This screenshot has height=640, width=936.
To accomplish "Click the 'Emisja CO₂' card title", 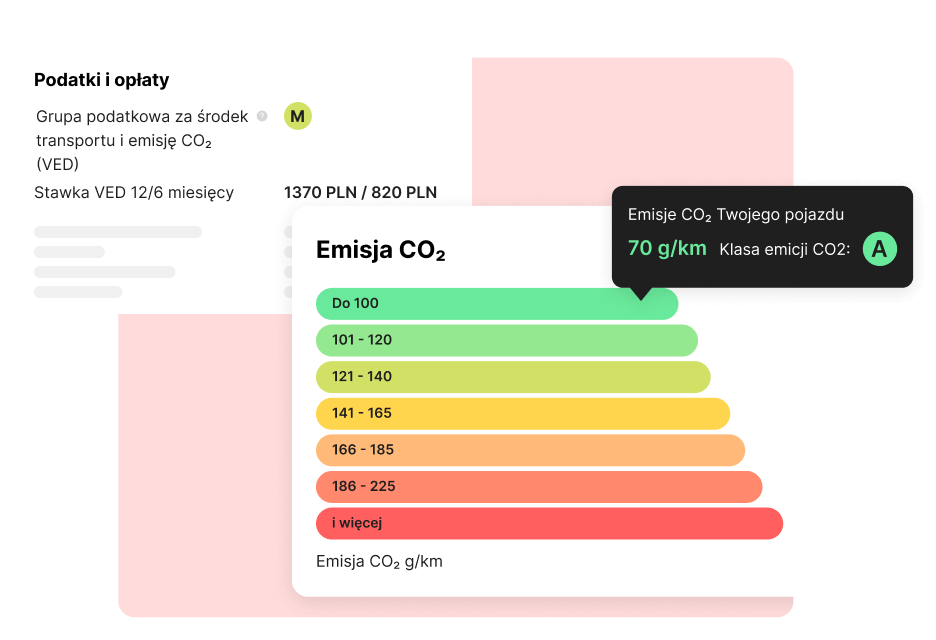I will click(x=380, y=251).
